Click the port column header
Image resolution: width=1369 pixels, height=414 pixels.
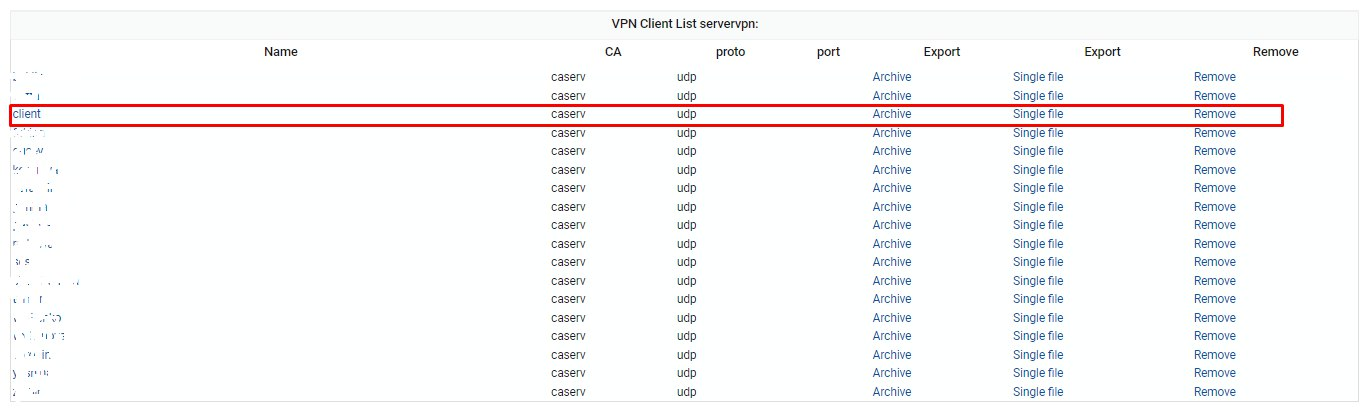828,52
